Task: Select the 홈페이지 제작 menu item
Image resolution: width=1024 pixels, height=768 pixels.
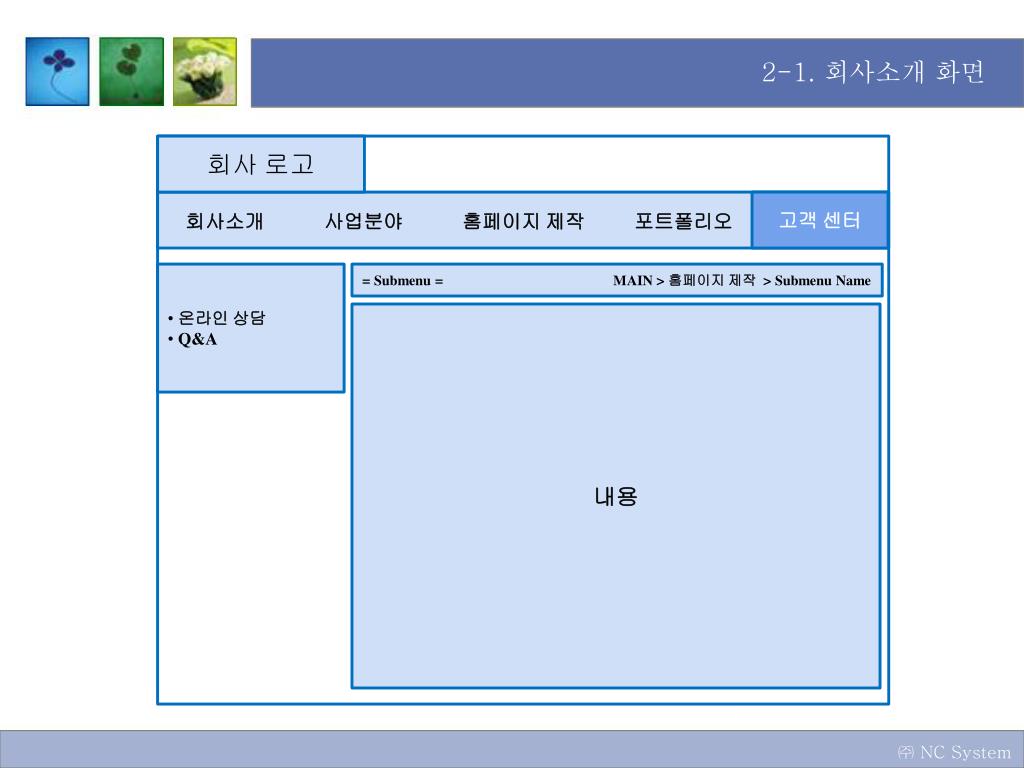Action: tap(523, 221)
